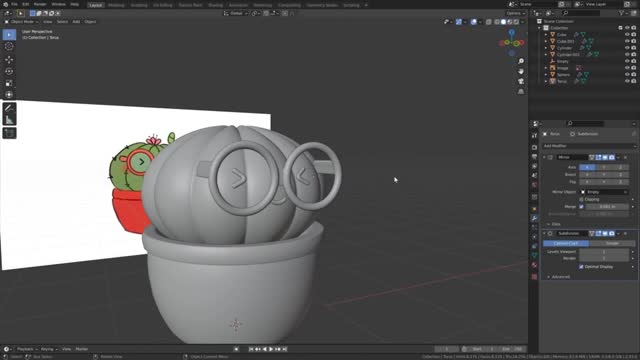The image size is (640, 360).
Task: Open the File menu
Action: (x=14, y=4)
